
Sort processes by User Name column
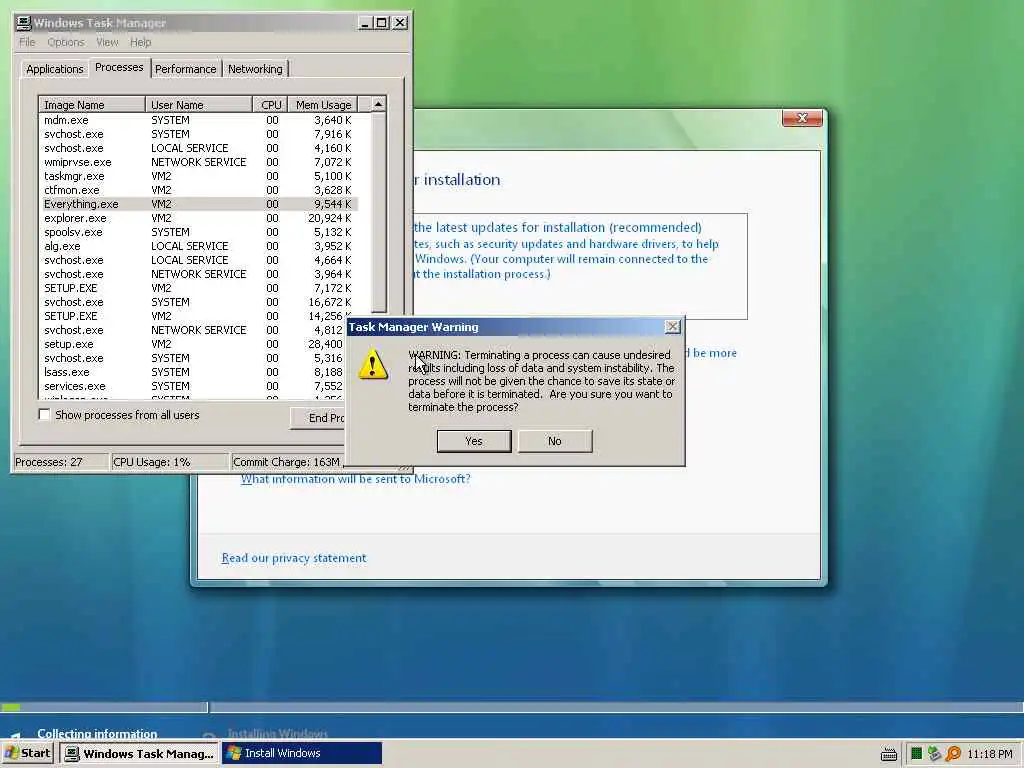(199, 104)
